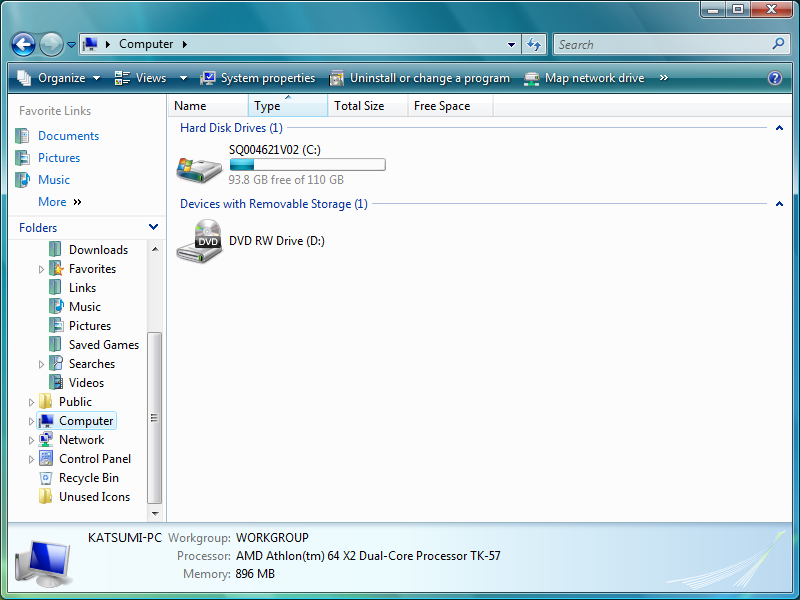Viewport: 800px width, 600px height.
Task: Click the SQ004621V02 (C:) drive label
Action: (x=274, y=150)
